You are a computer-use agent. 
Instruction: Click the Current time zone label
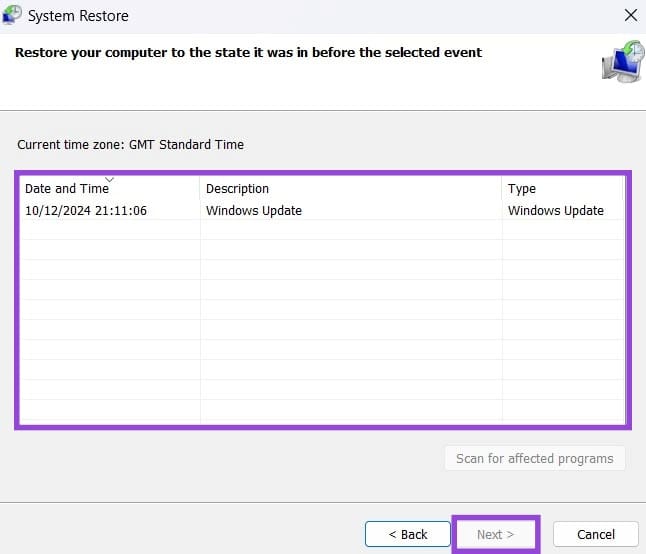coord(130,145)
